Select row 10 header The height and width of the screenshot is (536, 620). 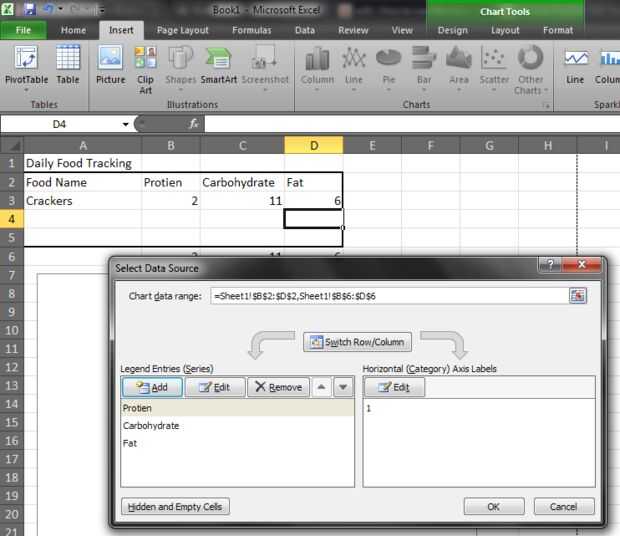[12, 330]
